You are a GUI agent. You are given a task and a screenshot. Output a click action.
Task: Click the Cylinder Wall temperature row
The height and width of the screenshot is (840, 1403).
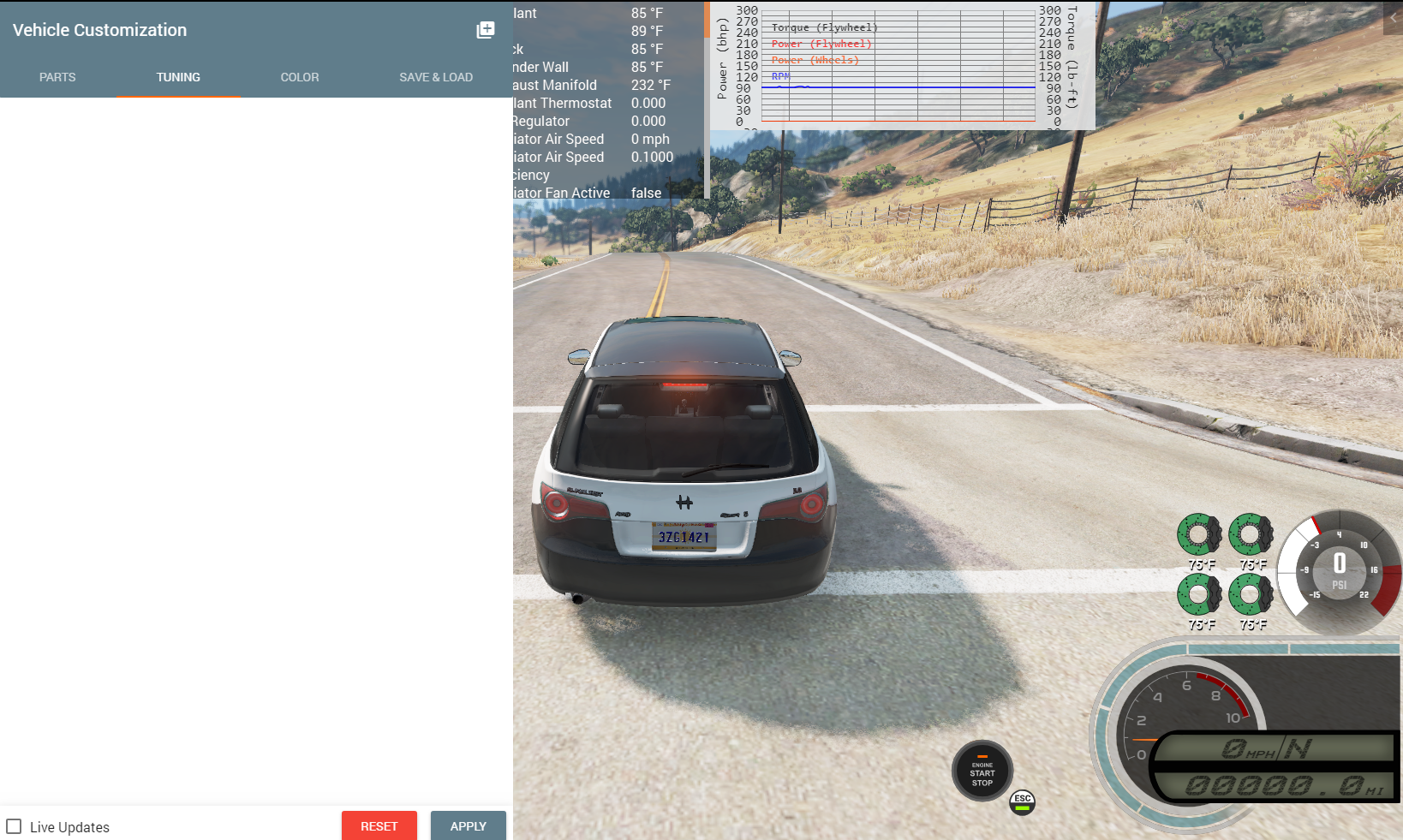(608, 67)
